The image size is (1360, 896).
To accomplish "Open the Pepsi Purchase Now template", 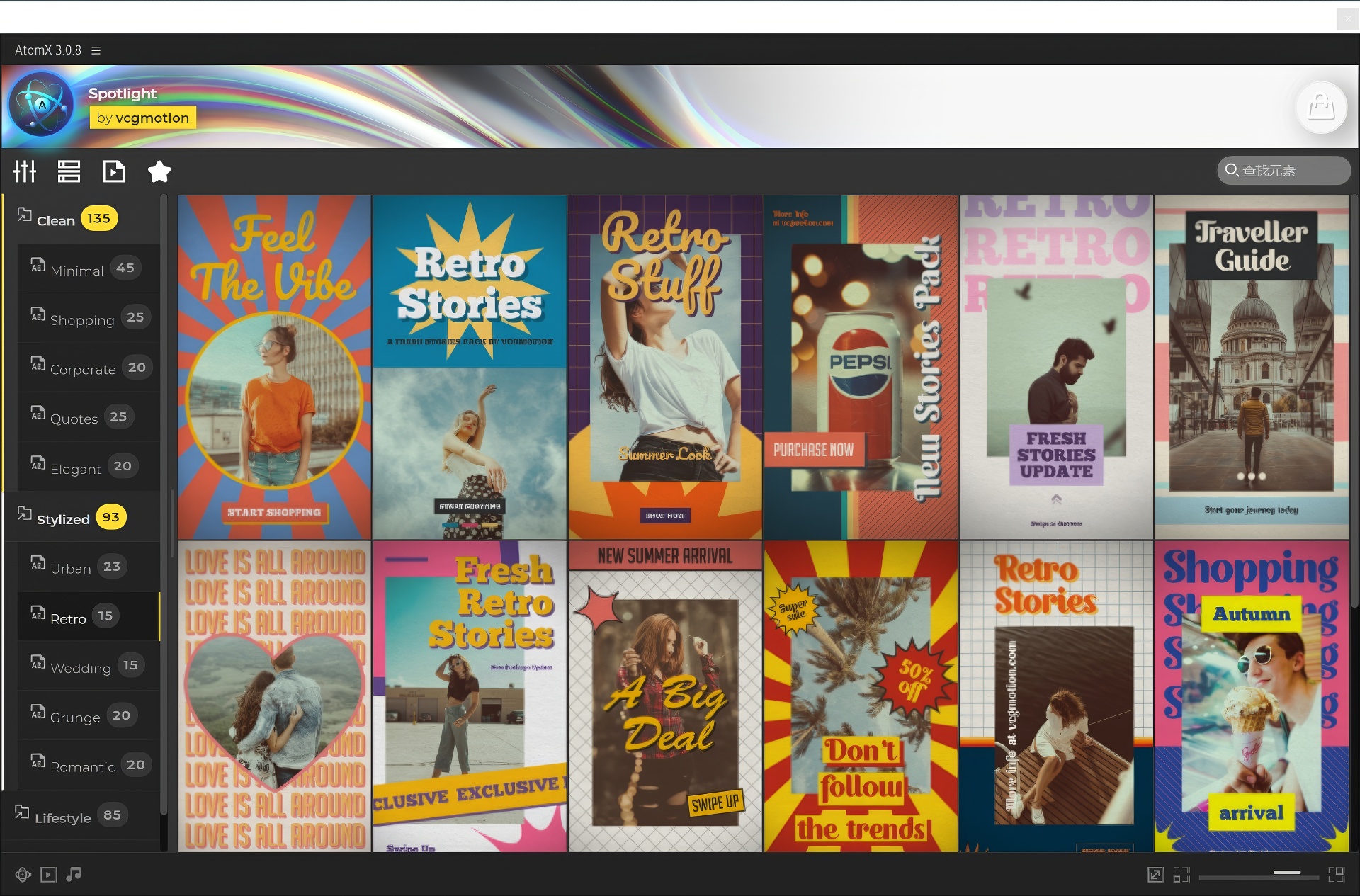I will tap(861, 367).
